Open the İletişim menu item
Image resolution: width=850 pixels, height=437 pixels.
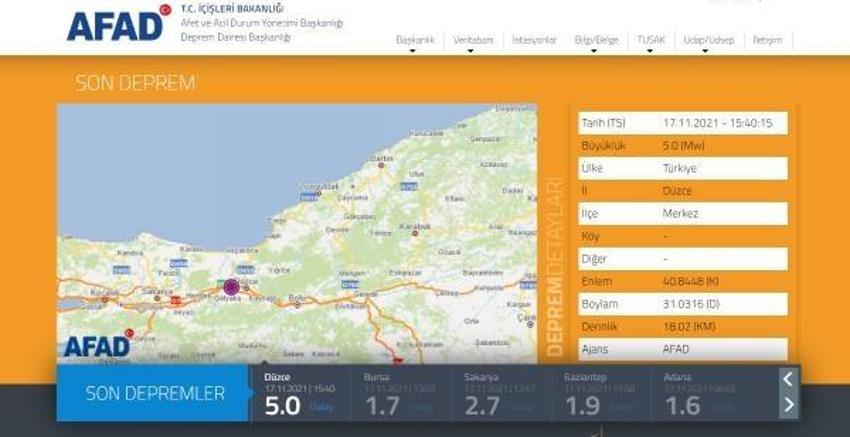coord(768,40)
